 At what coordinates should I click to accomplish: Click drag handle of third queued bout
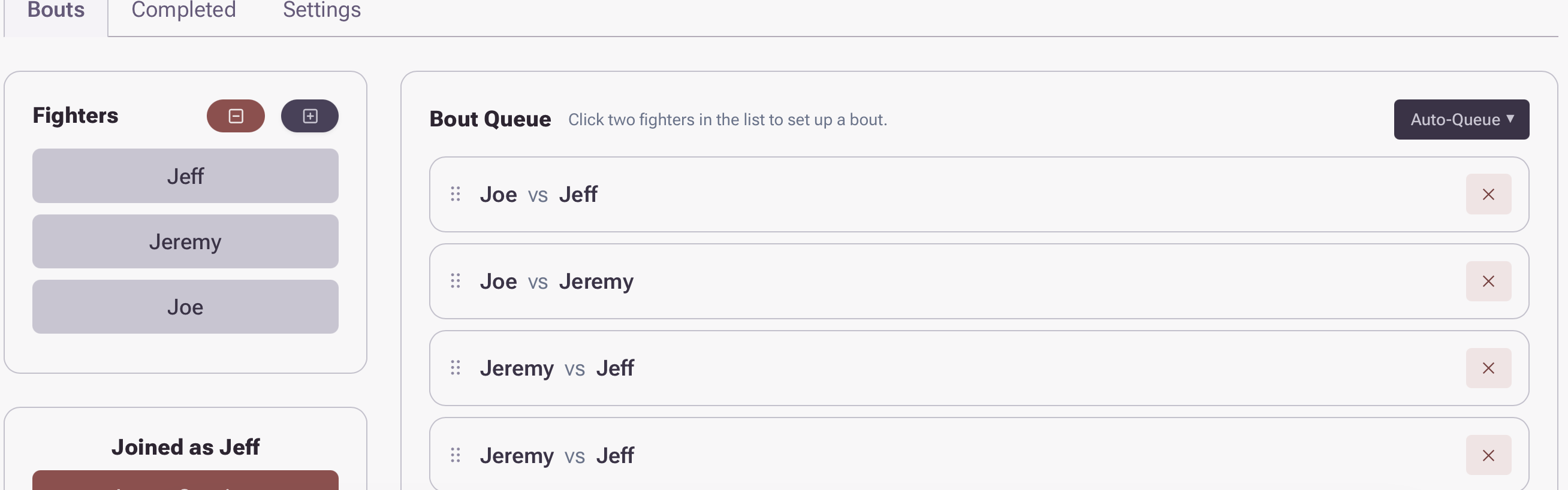pos(456,368)
